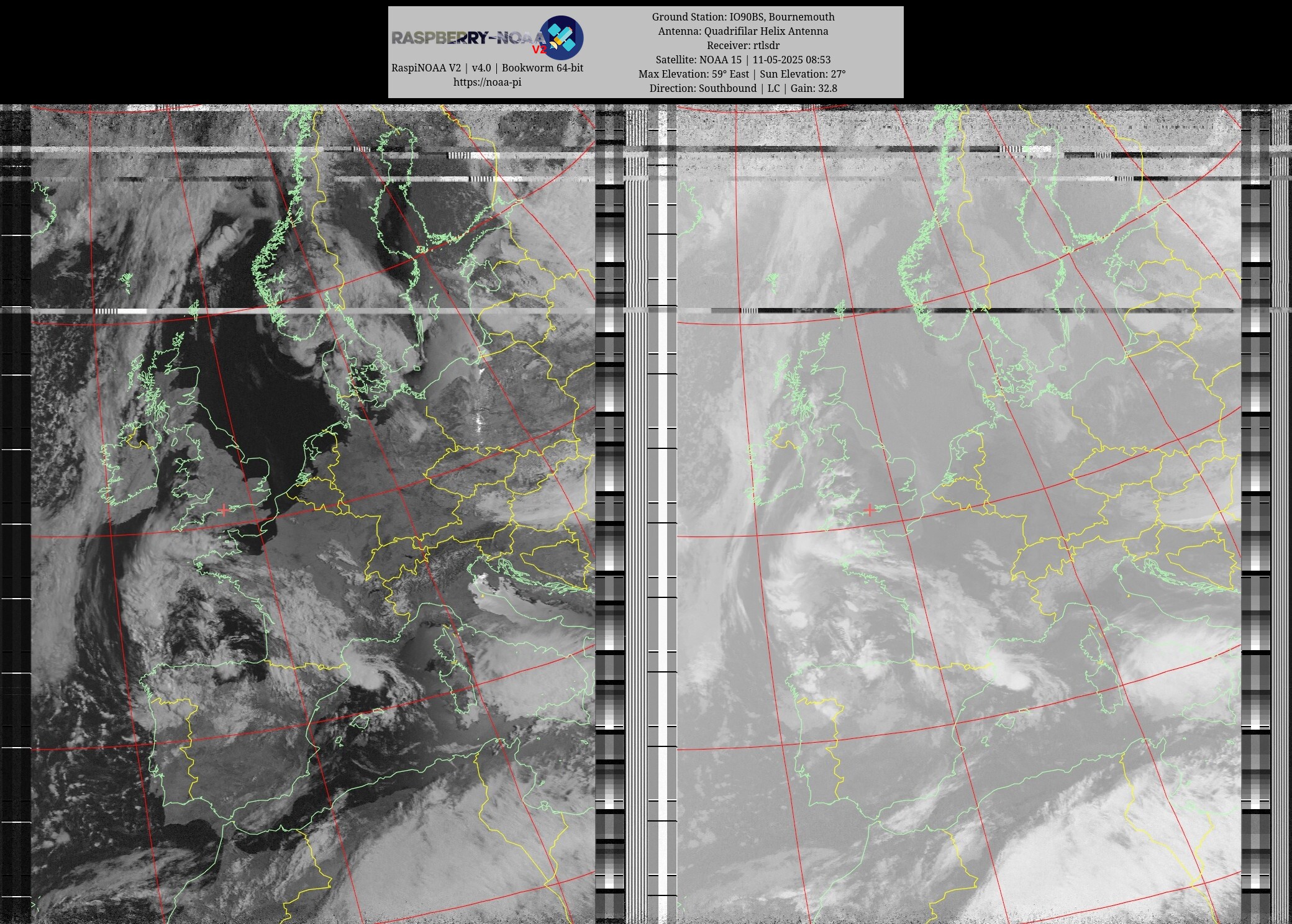
Task: Open the https://noaa-pi link text
Action: (487, 82)
